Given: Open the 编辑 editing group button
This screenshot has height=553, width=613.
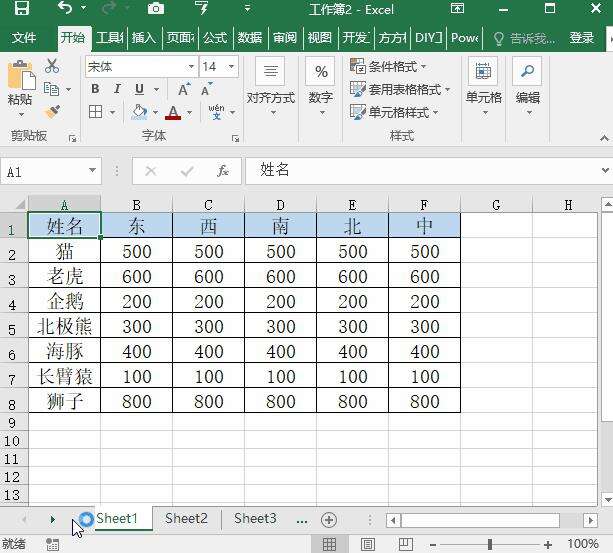Looking at the screenshot, I should tap(528, 87).
